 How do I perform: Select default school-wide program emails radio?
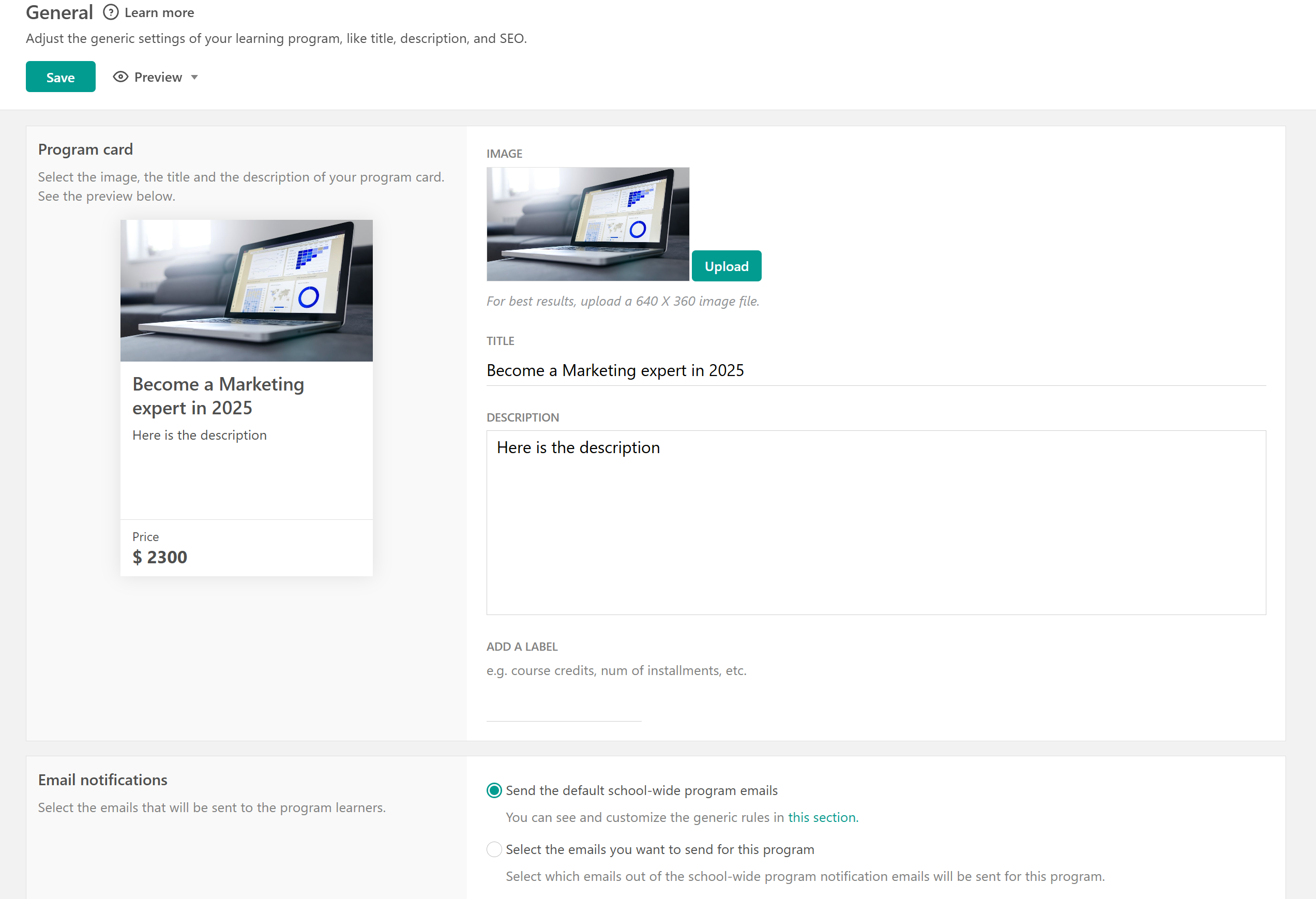(x=494, y=790)
